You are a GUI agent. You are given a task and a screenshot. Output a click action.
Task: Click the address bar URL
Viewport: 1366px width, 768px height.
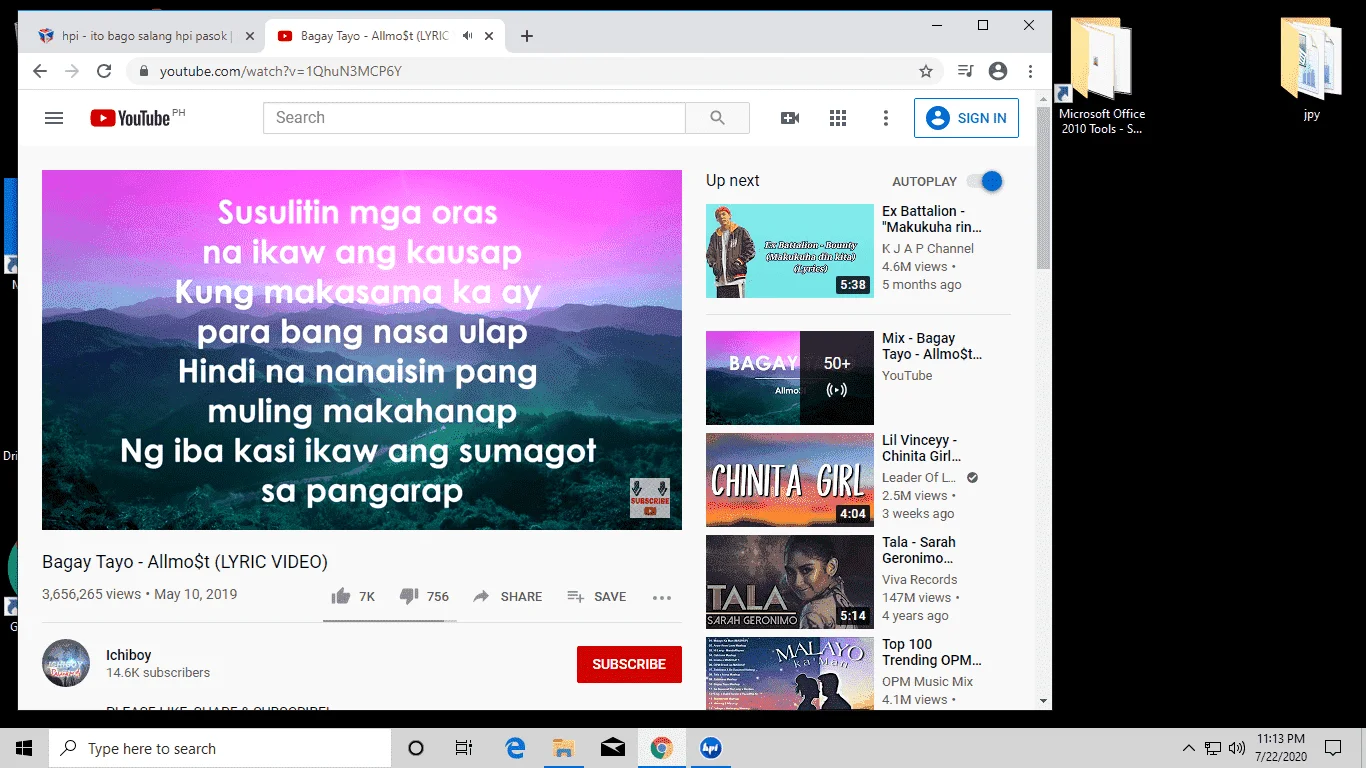coord(281,71)
